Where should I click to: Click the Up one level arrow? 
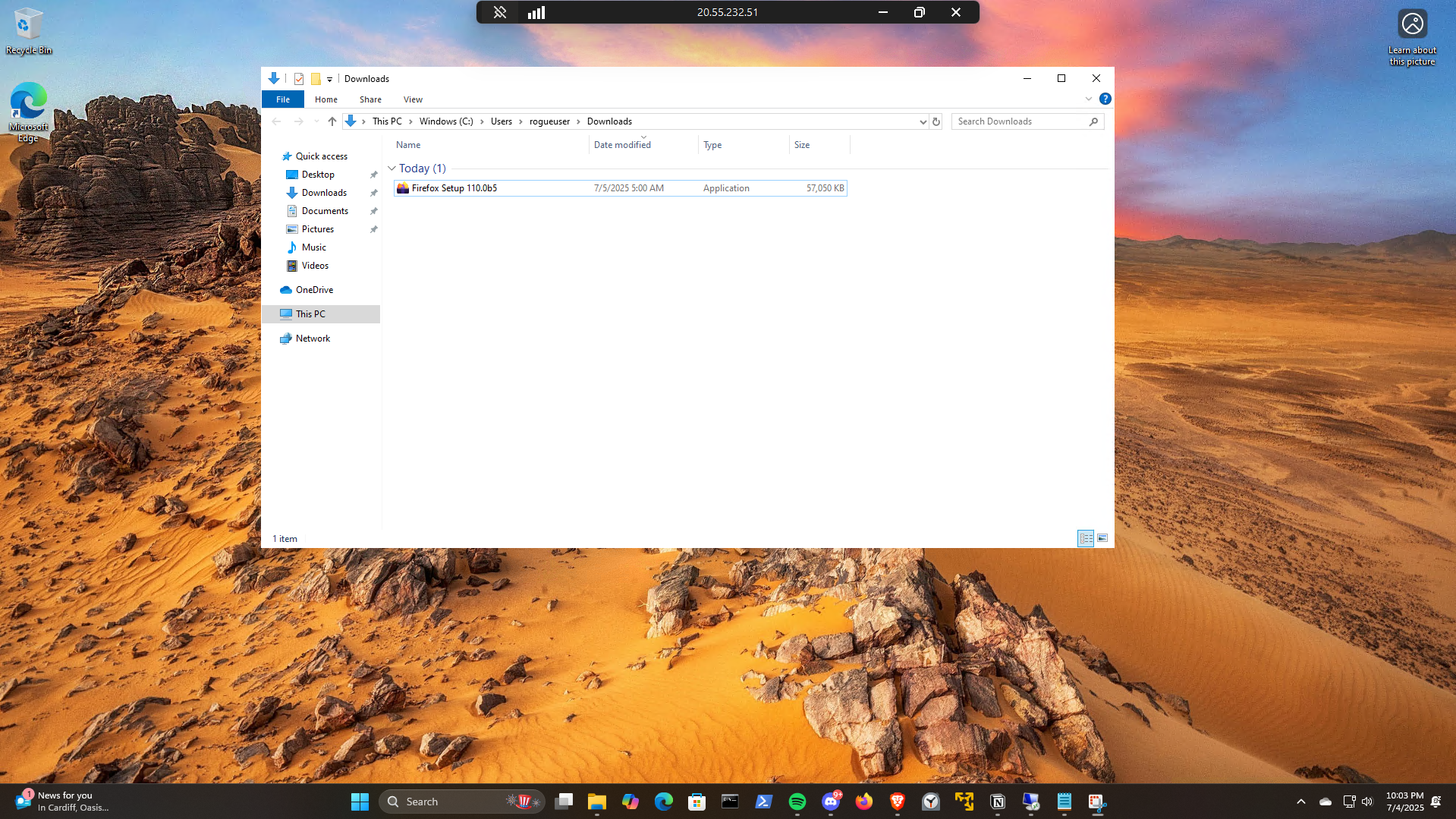332,121
